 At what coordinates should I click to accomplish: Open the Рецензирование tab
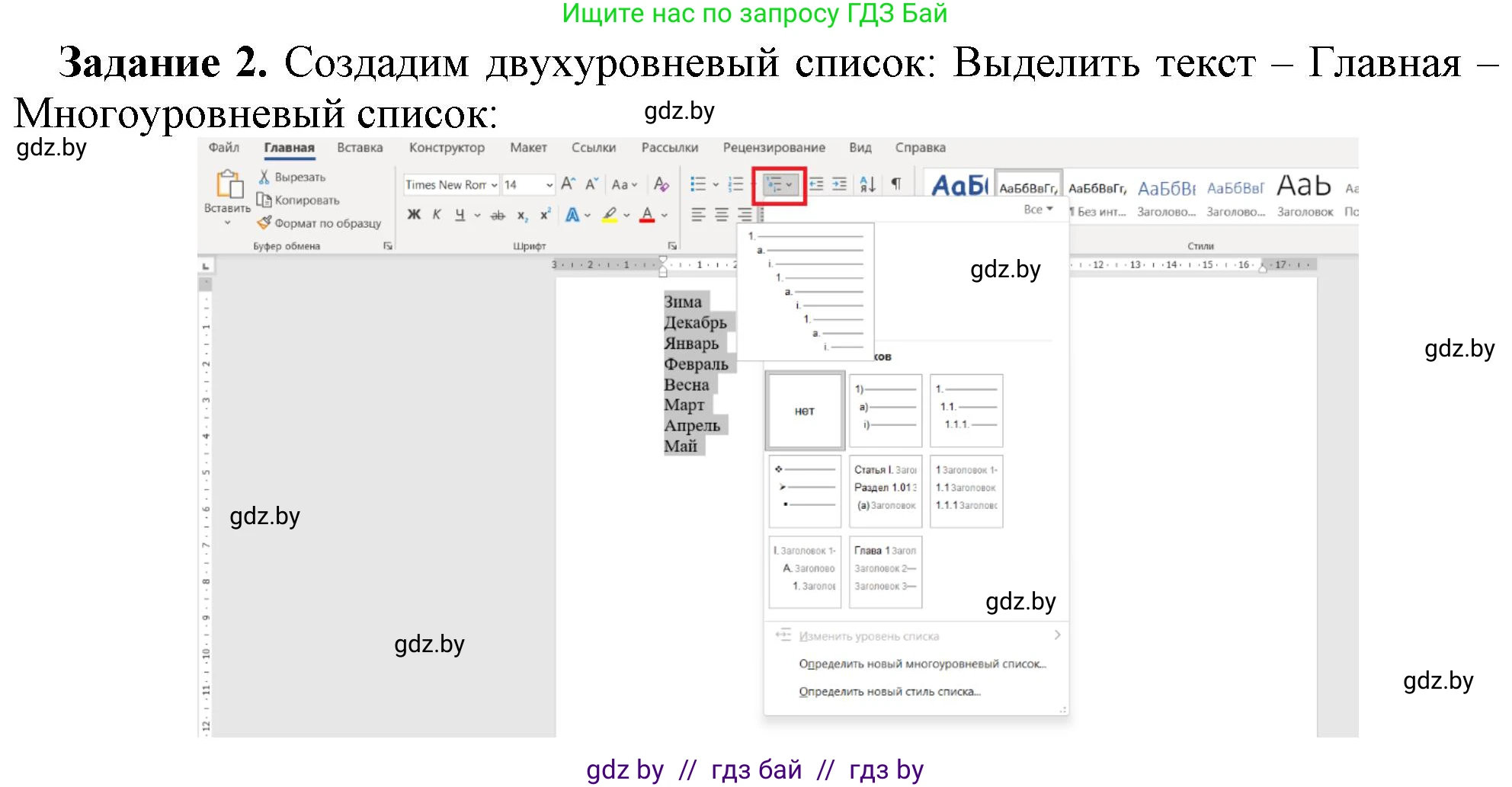point(774,147)
